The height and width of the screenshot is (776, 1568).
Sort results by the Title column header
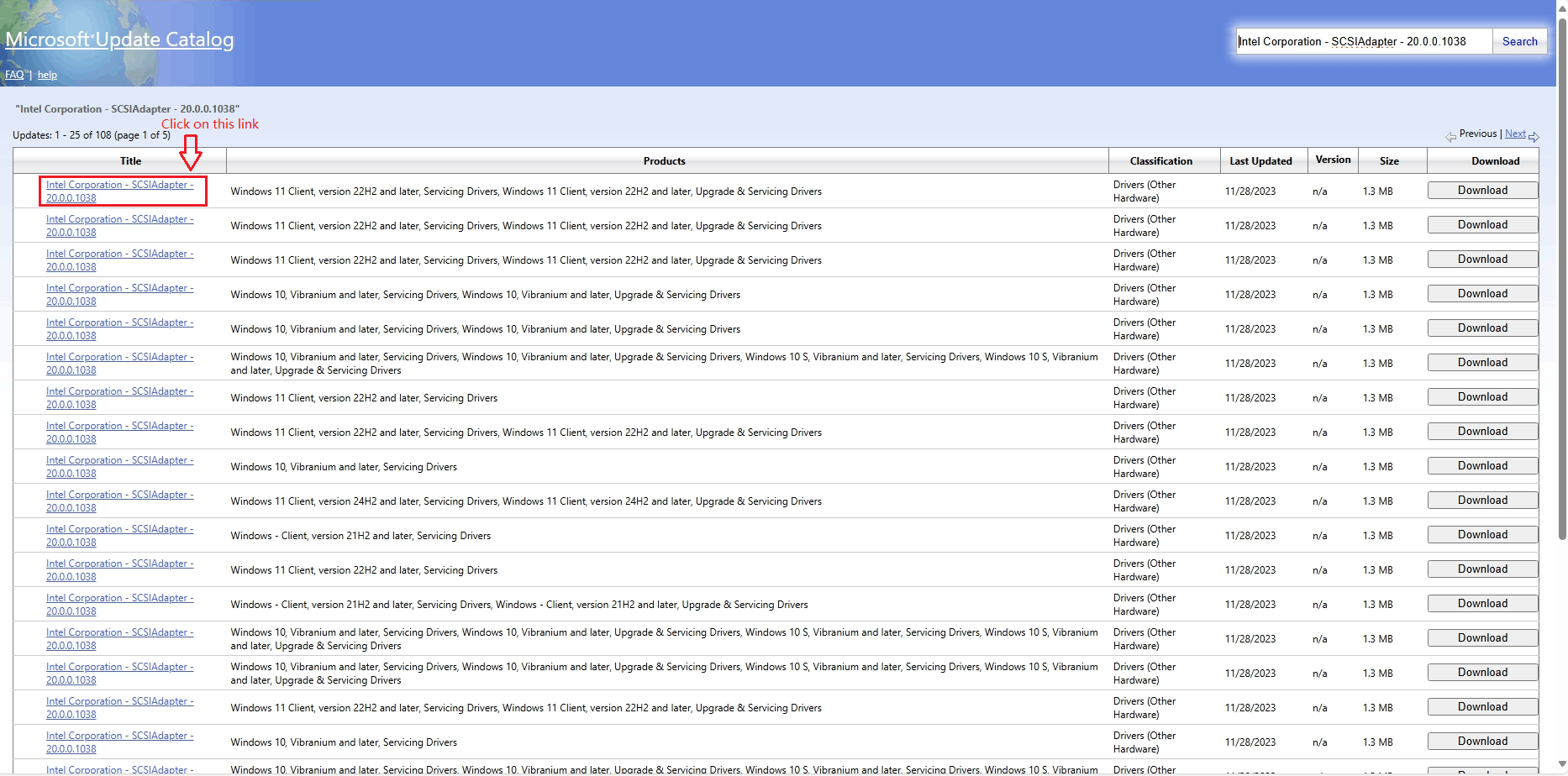pos(130,161)
